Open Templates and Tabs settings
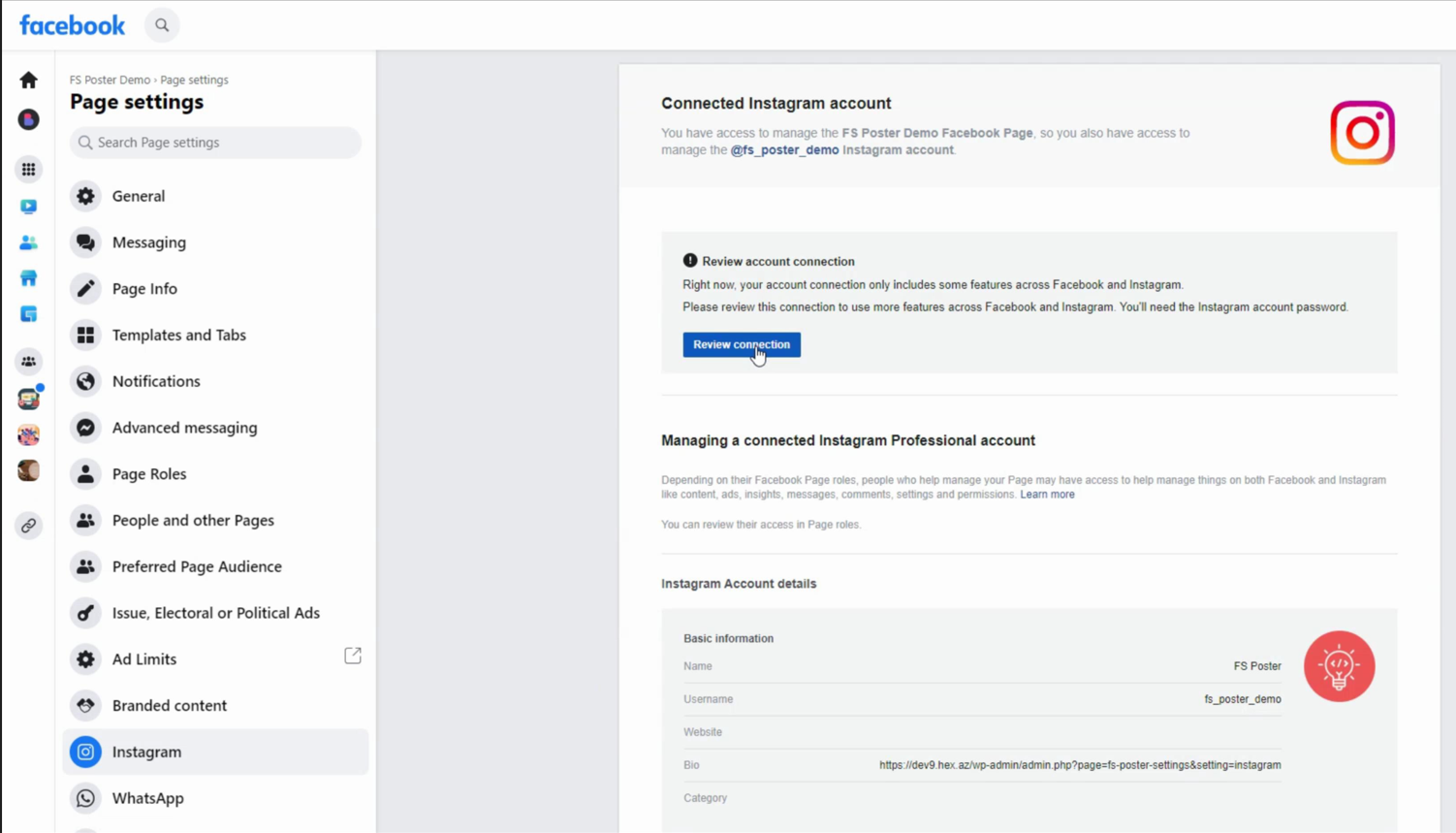1456x833 pixels. (215, 335)
